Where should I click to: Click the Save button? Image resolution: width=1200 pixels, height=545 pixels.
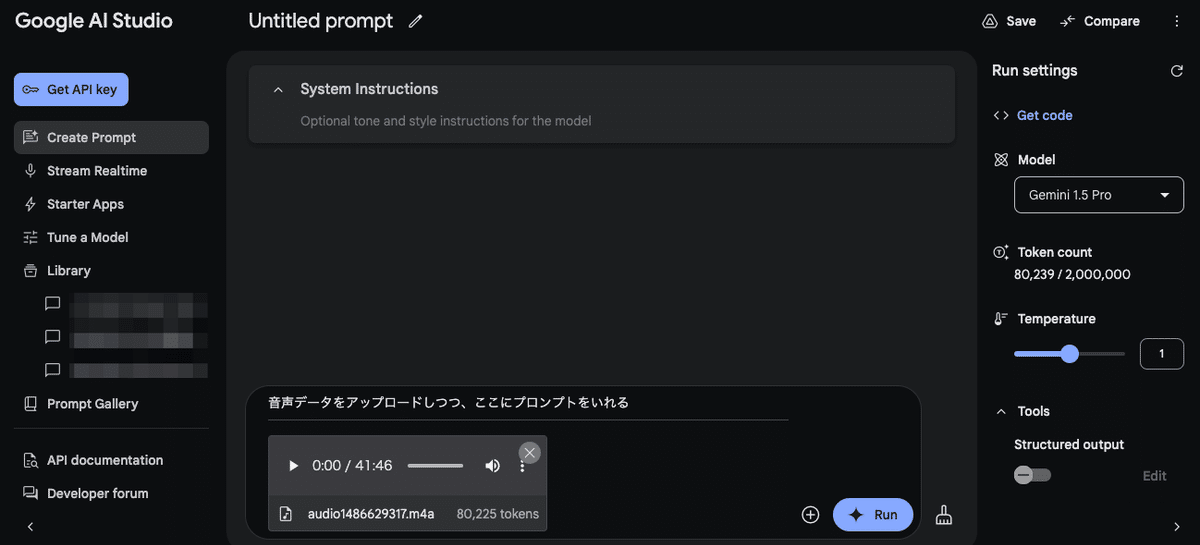click(x=1009, y=21)
